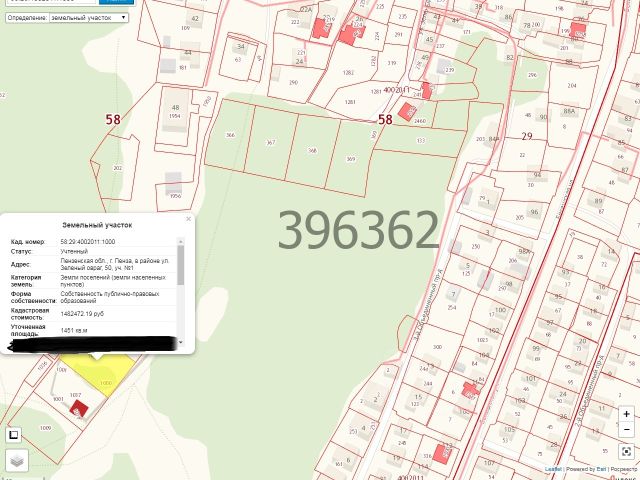Open the object type dropdown
This screenshot has width=640, height=480.
[88, 18]
